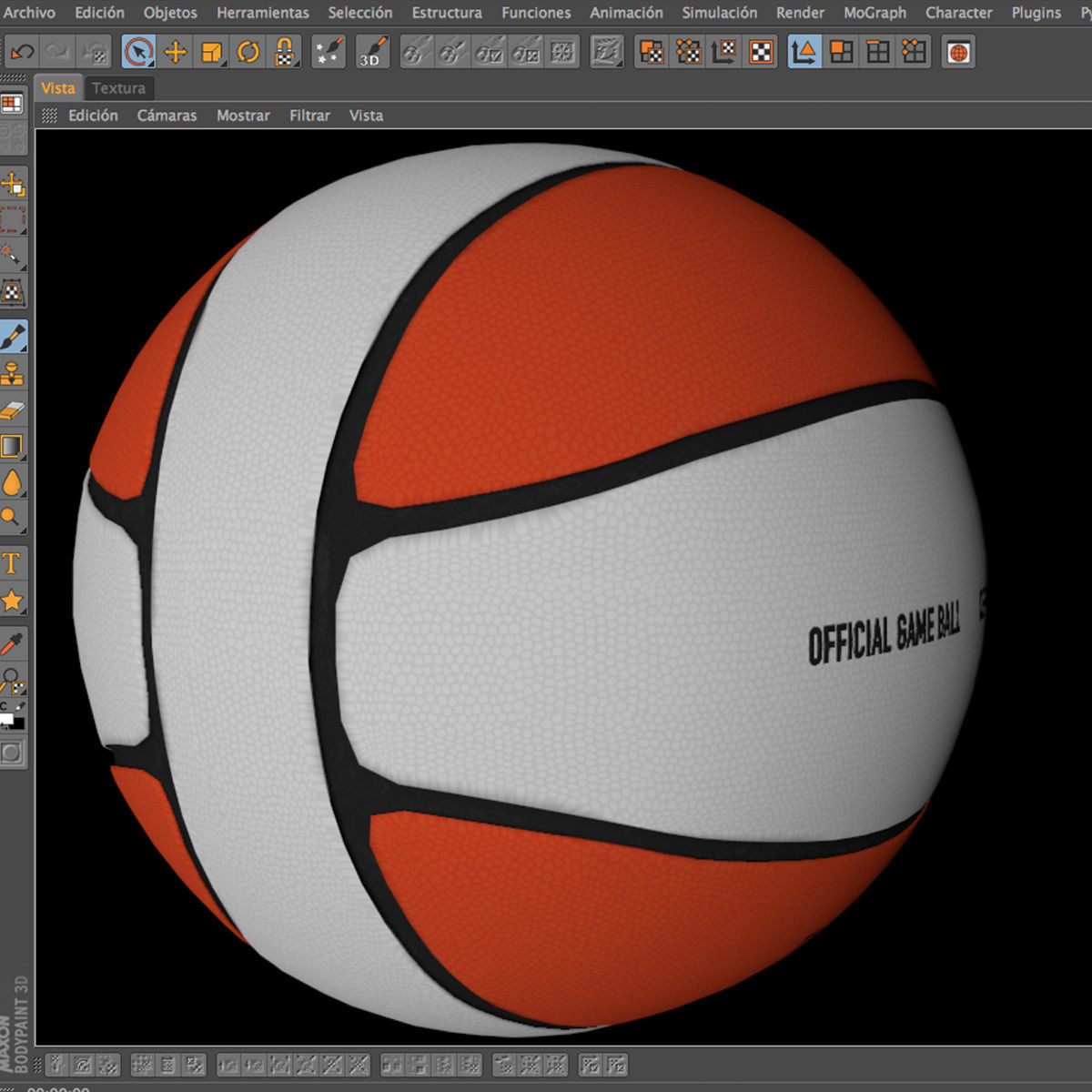1092x1092 pixels.
Task: Select the Eyedropper tool
Action: point(13,643)
